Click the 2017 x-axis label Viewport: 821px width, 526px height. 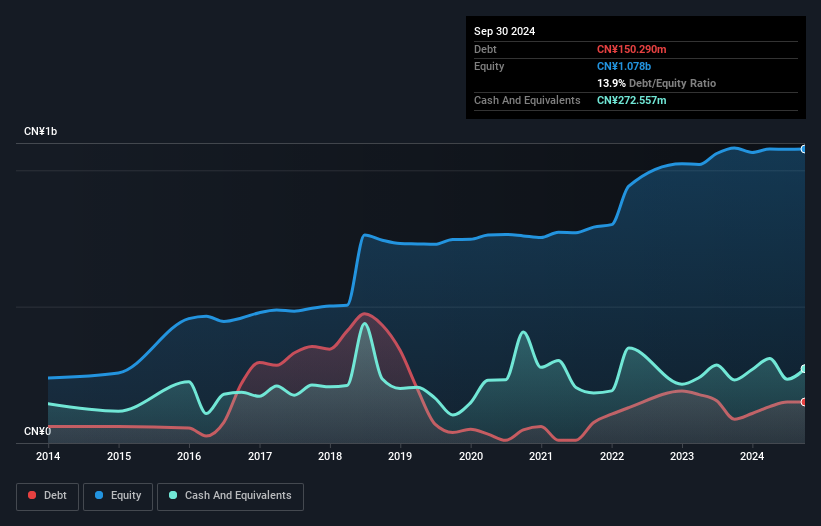[x=260, y=456]
